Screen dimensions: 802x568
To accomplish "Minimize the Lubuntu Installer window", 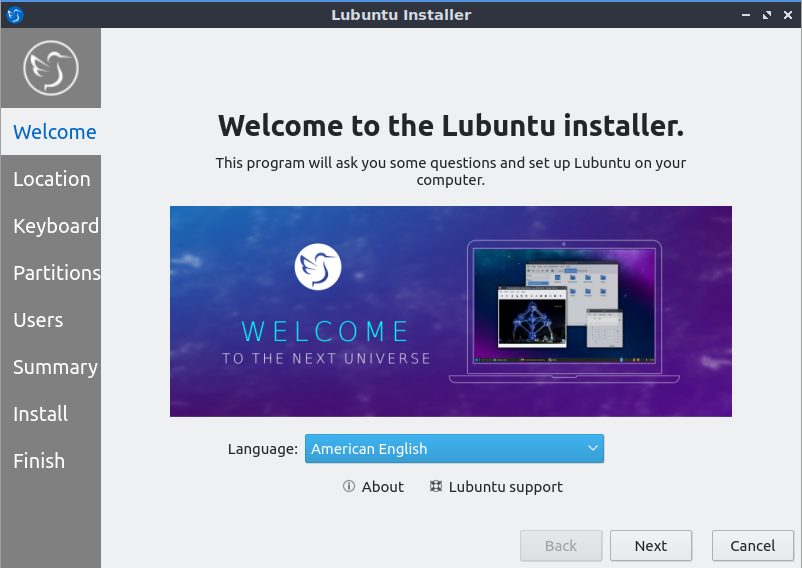I will [746, 15].
